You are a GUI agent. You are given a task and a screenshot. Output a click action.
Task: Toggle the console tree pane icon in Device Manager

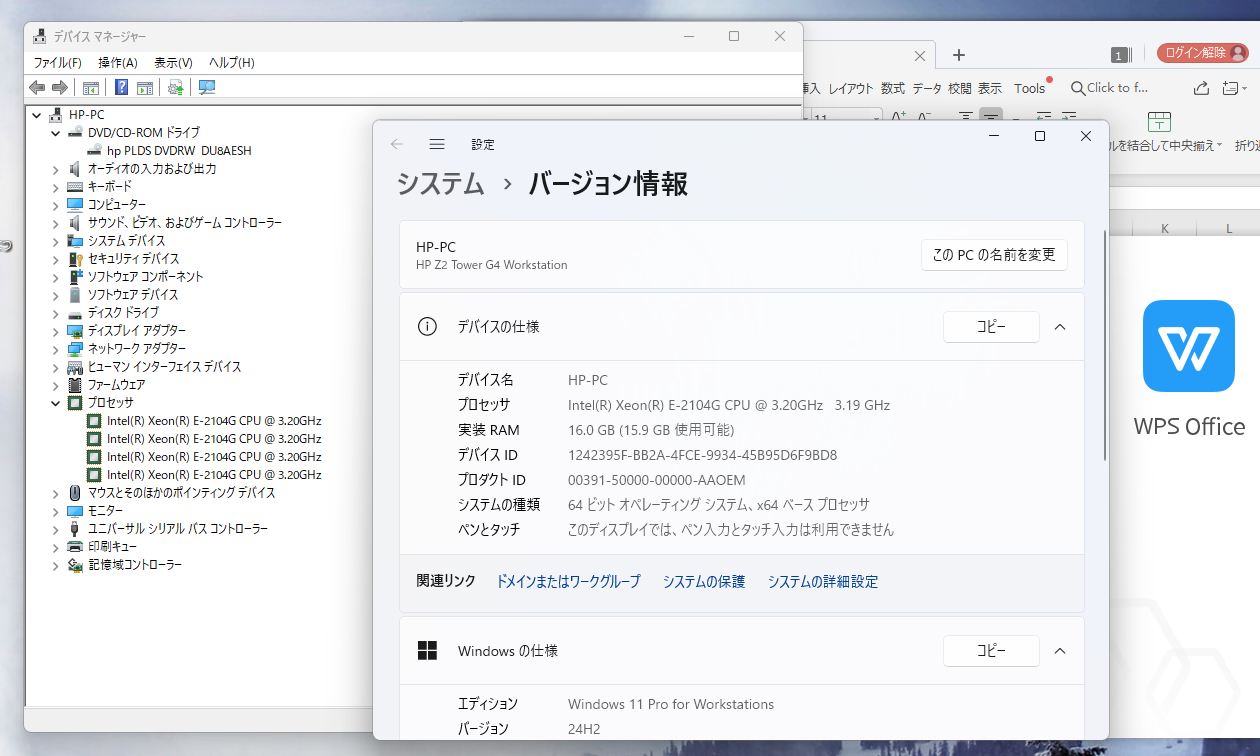pyautogui.click(x=91, y=87)
